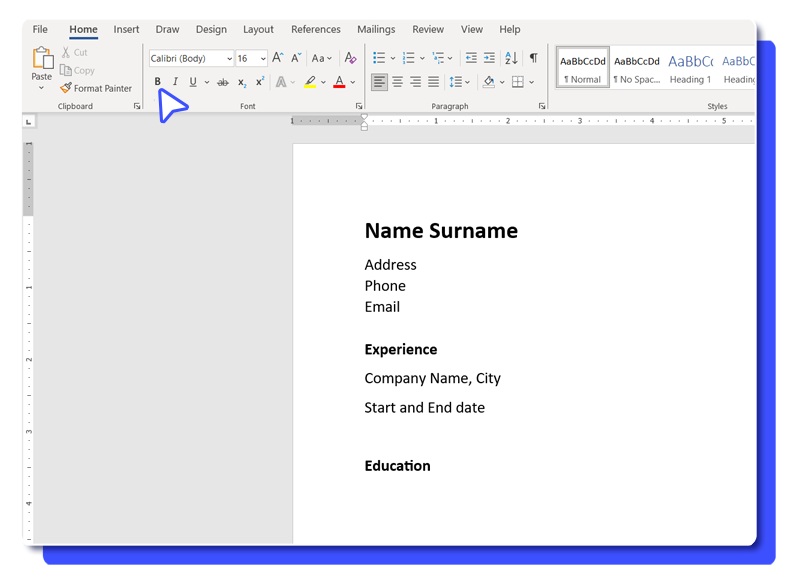Switch to the Mailings tab
The width and height of the screenshot is (800, 586).
point(376,29)
